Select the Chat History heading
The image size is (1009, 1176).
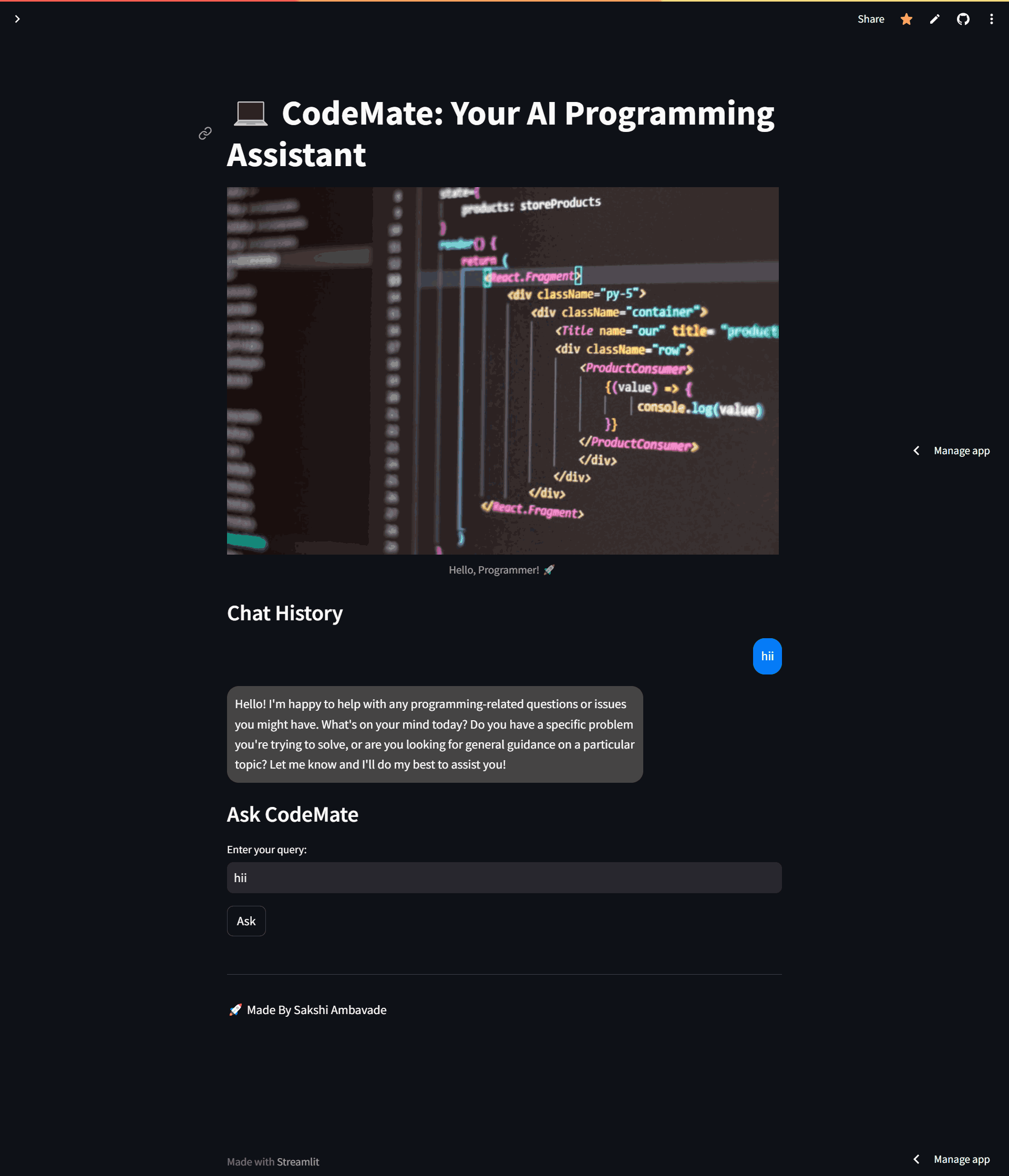coord(284,612)
